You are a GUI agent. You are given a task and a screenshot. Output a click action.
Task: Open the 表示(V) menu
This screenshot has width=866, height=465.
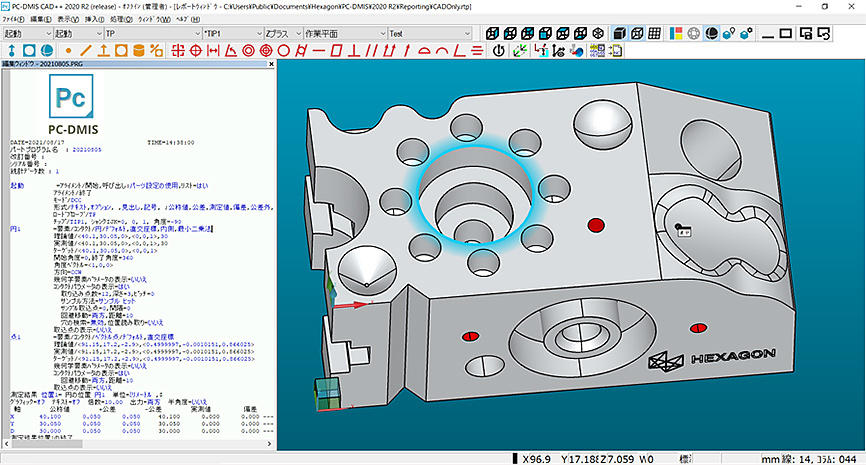tap(68, 19)
